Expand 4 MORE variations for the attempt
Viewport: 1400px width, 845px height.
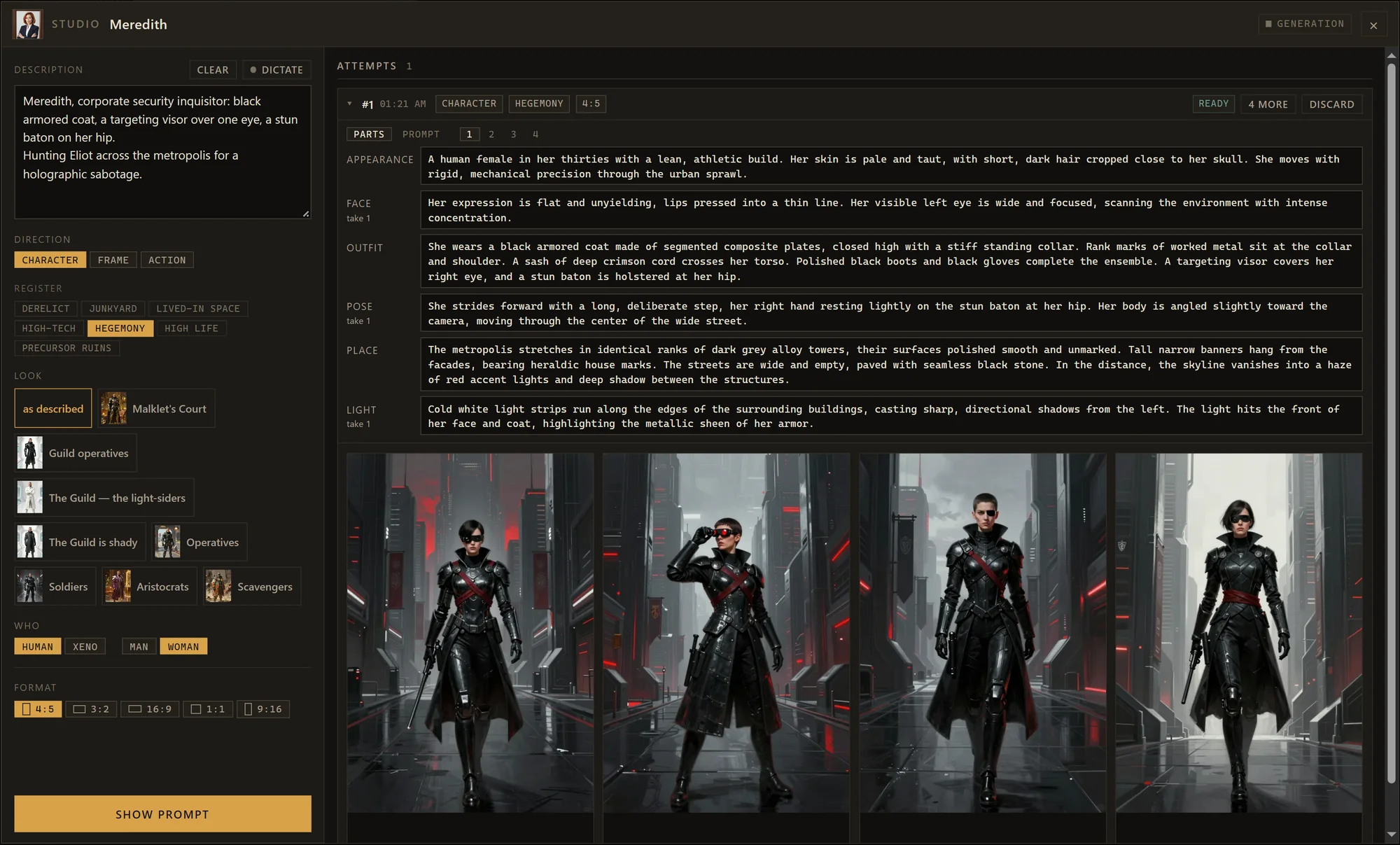point(1268,104)
